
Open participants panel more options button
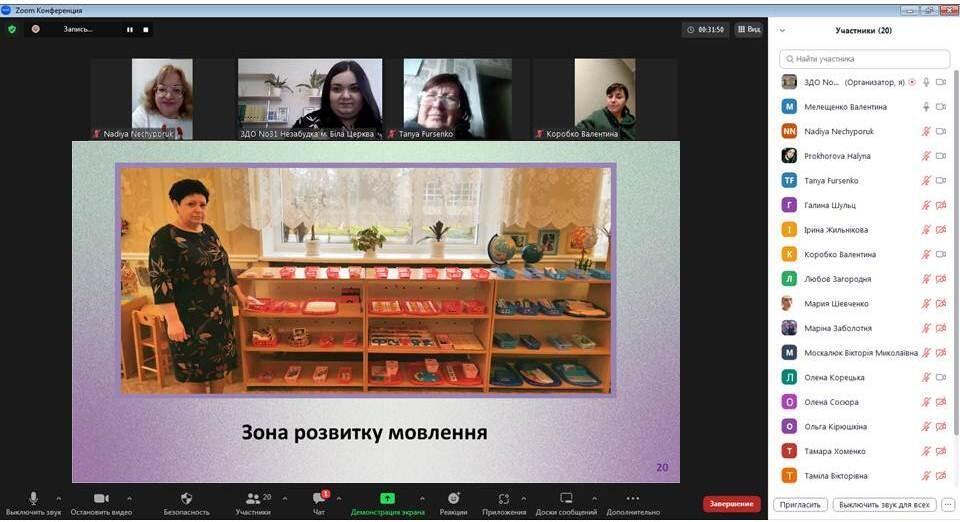pyautogui.click(x=948, y=504)
